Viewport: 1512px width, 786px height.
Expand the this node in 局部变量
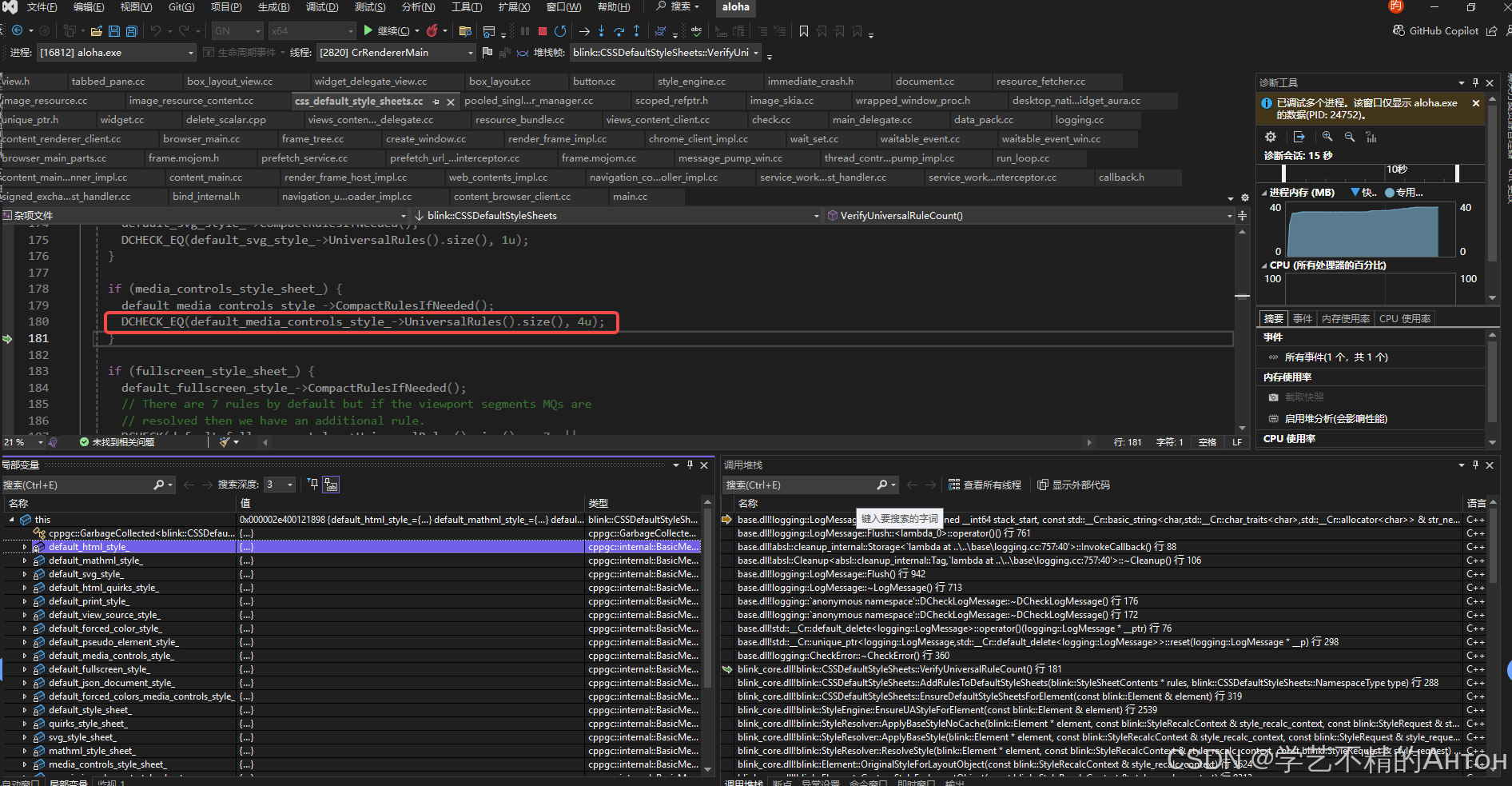tap(10, 519)
